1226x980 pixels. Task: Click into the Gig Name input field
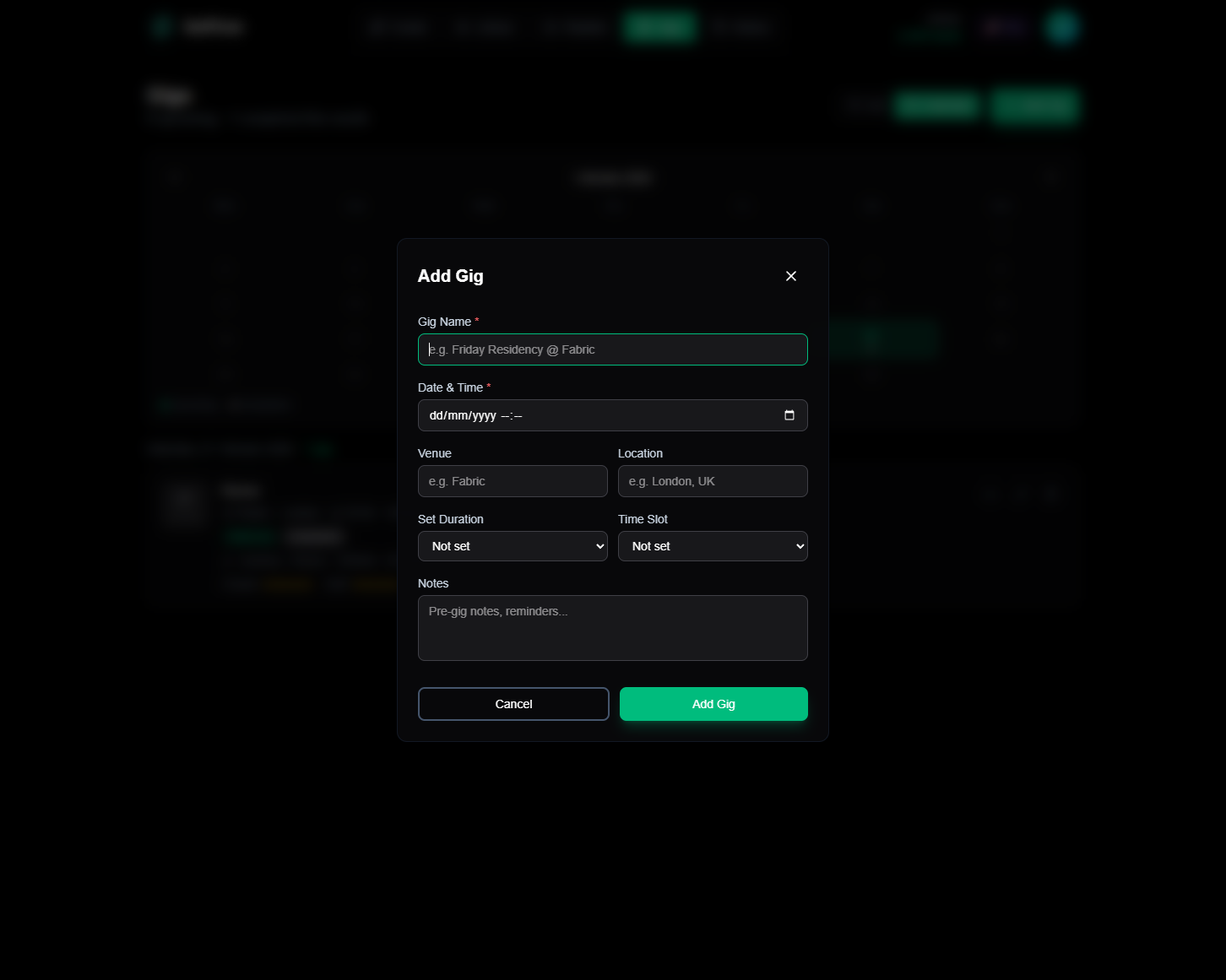click(612, 349)
